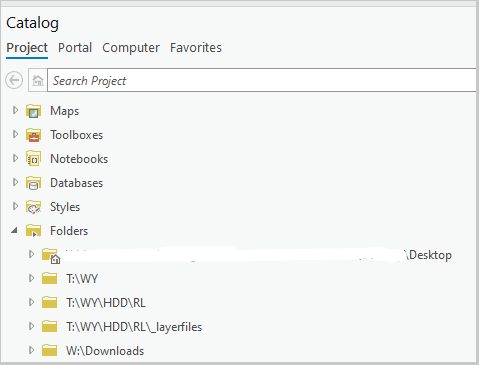Select the Styles label

65,207
